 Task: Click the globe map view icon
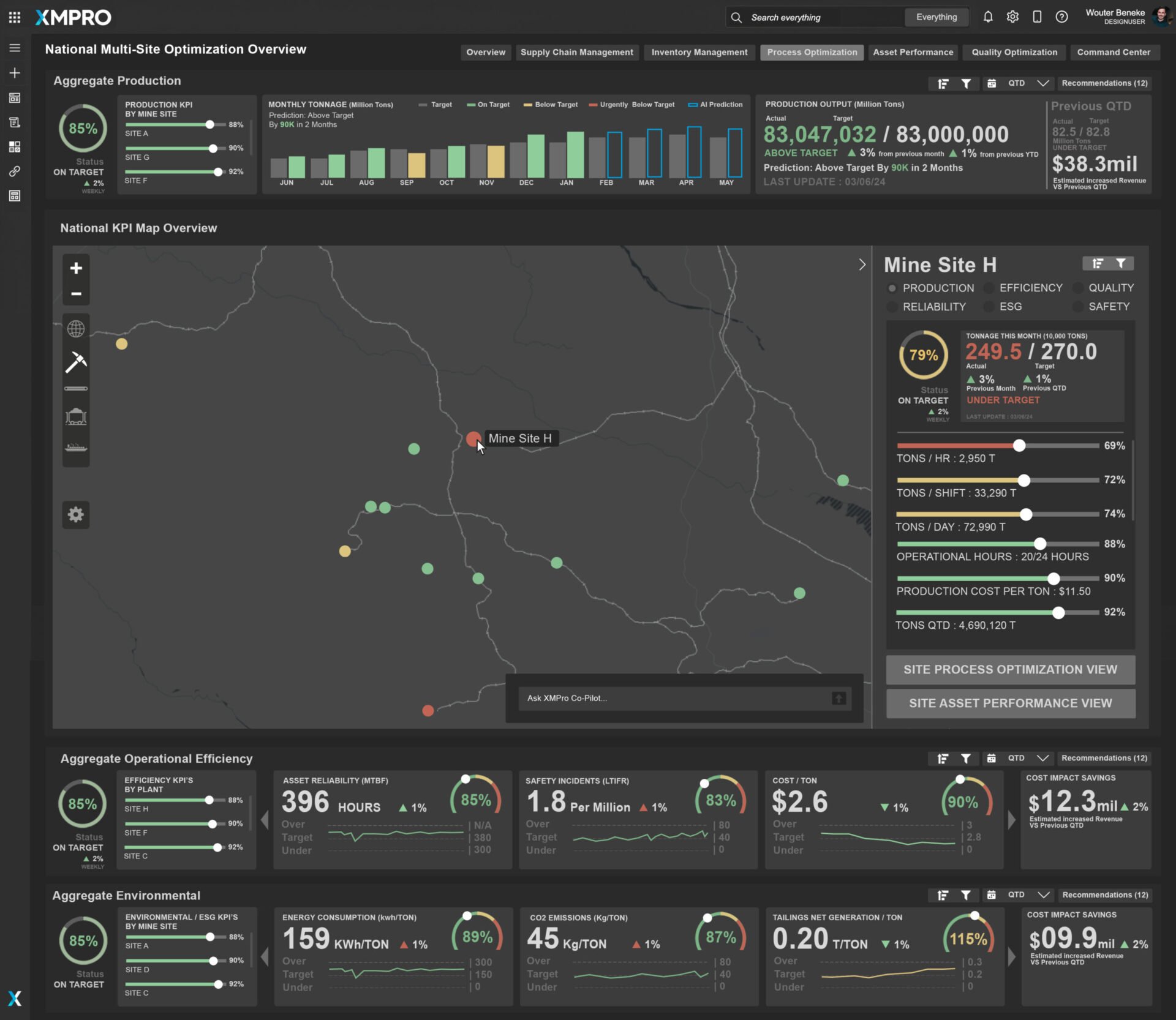[76, 329]
